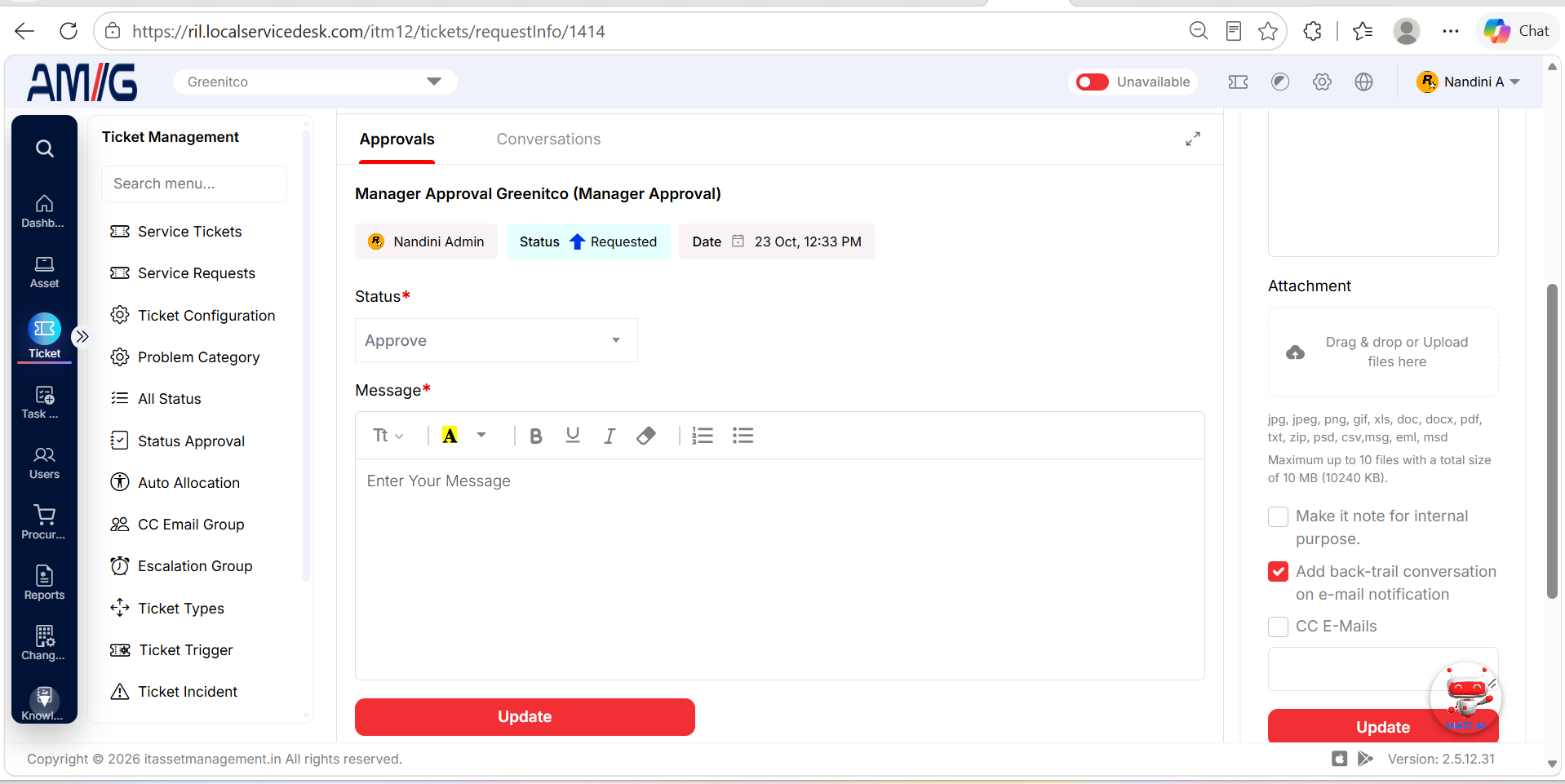Apply bold formatting to message

(x=536, y=436)
